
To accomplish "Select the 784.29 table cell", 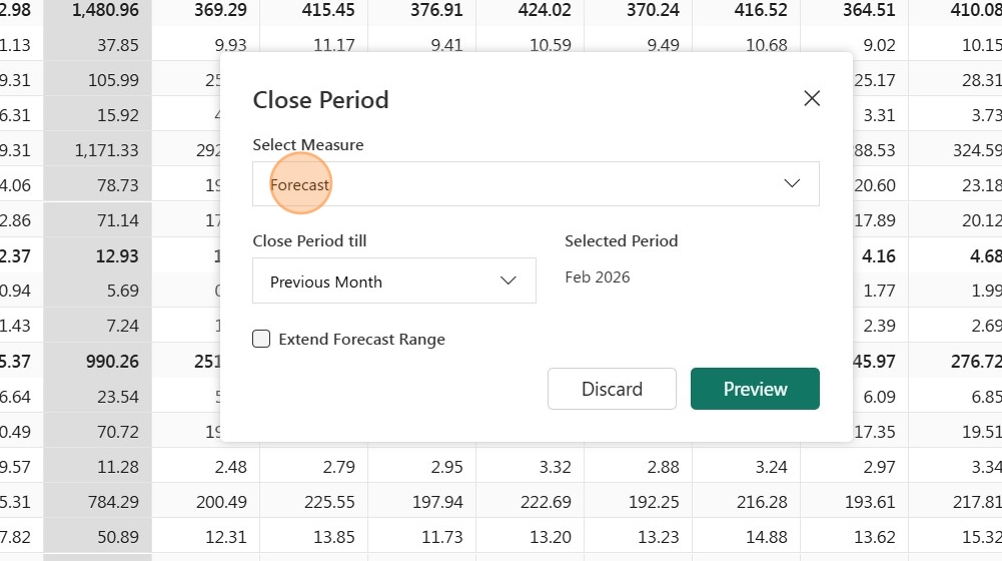I will click(98, 502).
